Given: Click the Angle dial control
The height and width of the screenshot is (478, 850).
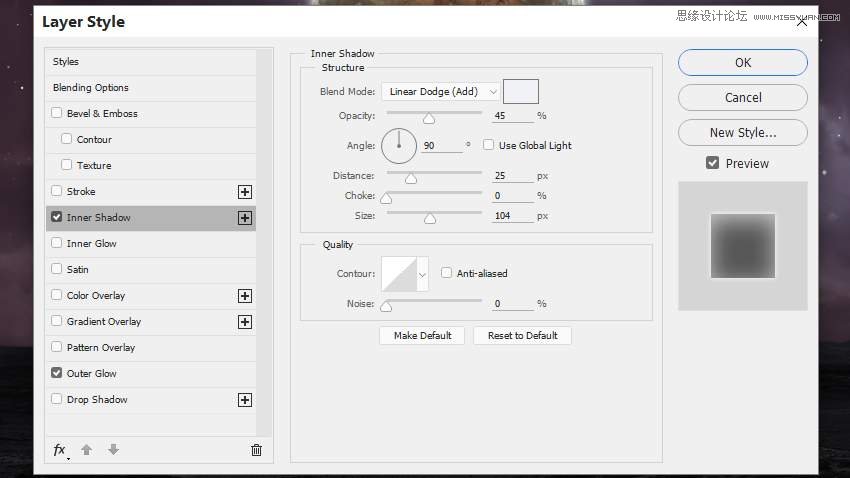Looking at the screenshot, I should point(399,146).
